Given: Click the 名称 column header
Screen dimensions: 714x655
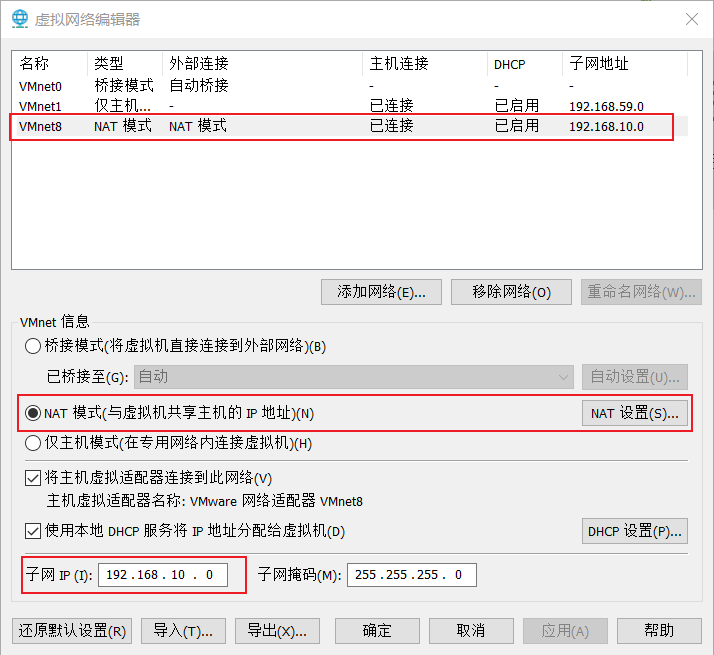Looking at the screenshot, I should click(50, 63).
